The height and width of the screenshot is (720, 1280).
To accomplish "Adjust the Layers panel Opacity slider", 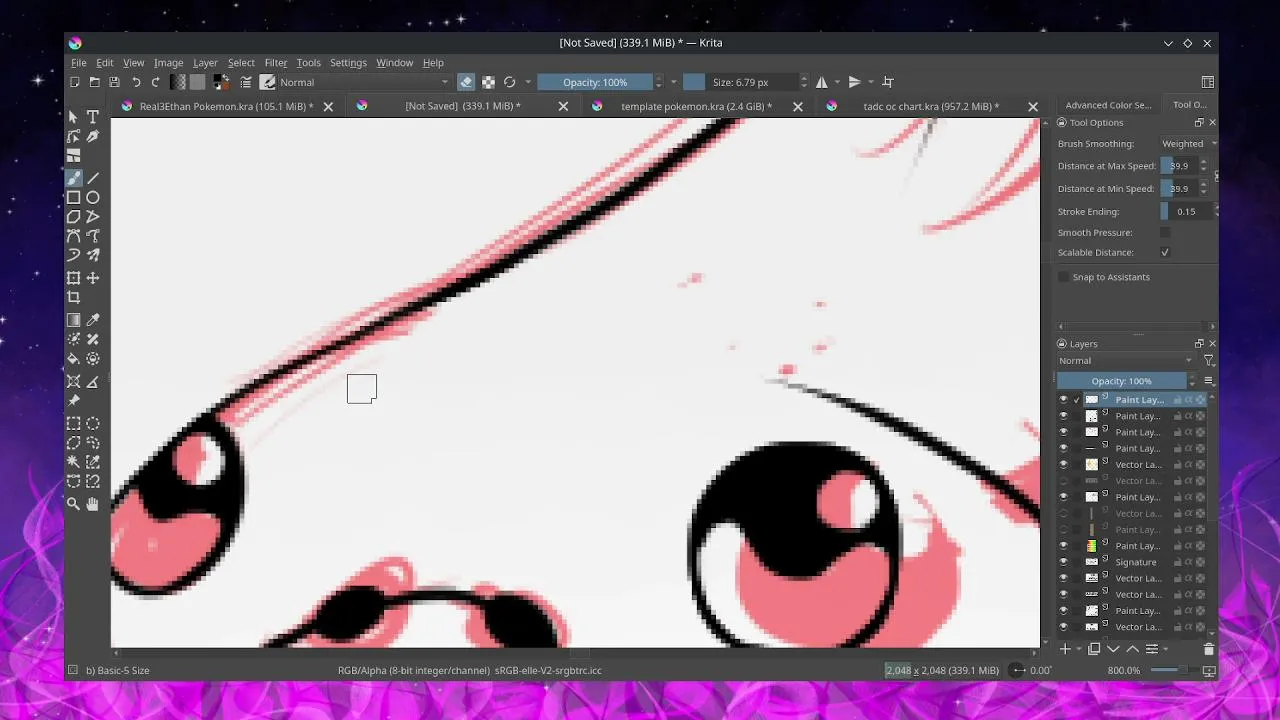I will point(1121,381).
